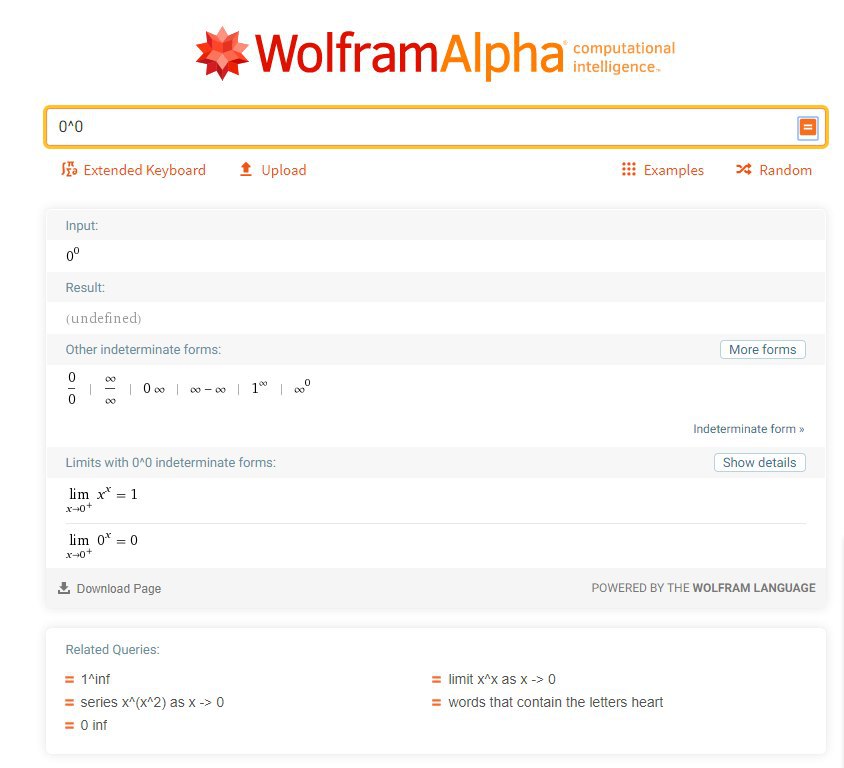This screenshot has height=768, width=844.
Task: Click the ∞ − ∞ indeterminate form
Action: click(208, 389)
